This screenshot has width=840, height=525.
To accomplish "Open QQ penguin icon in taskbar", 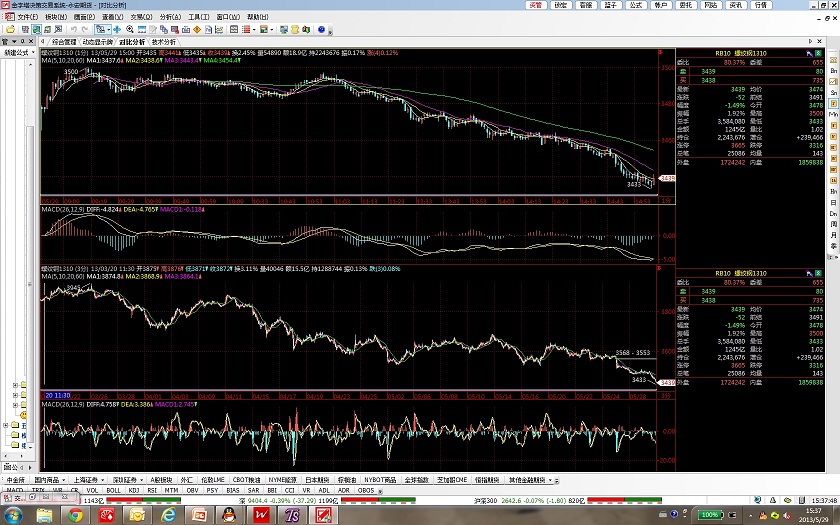I will tap(228, 514).
